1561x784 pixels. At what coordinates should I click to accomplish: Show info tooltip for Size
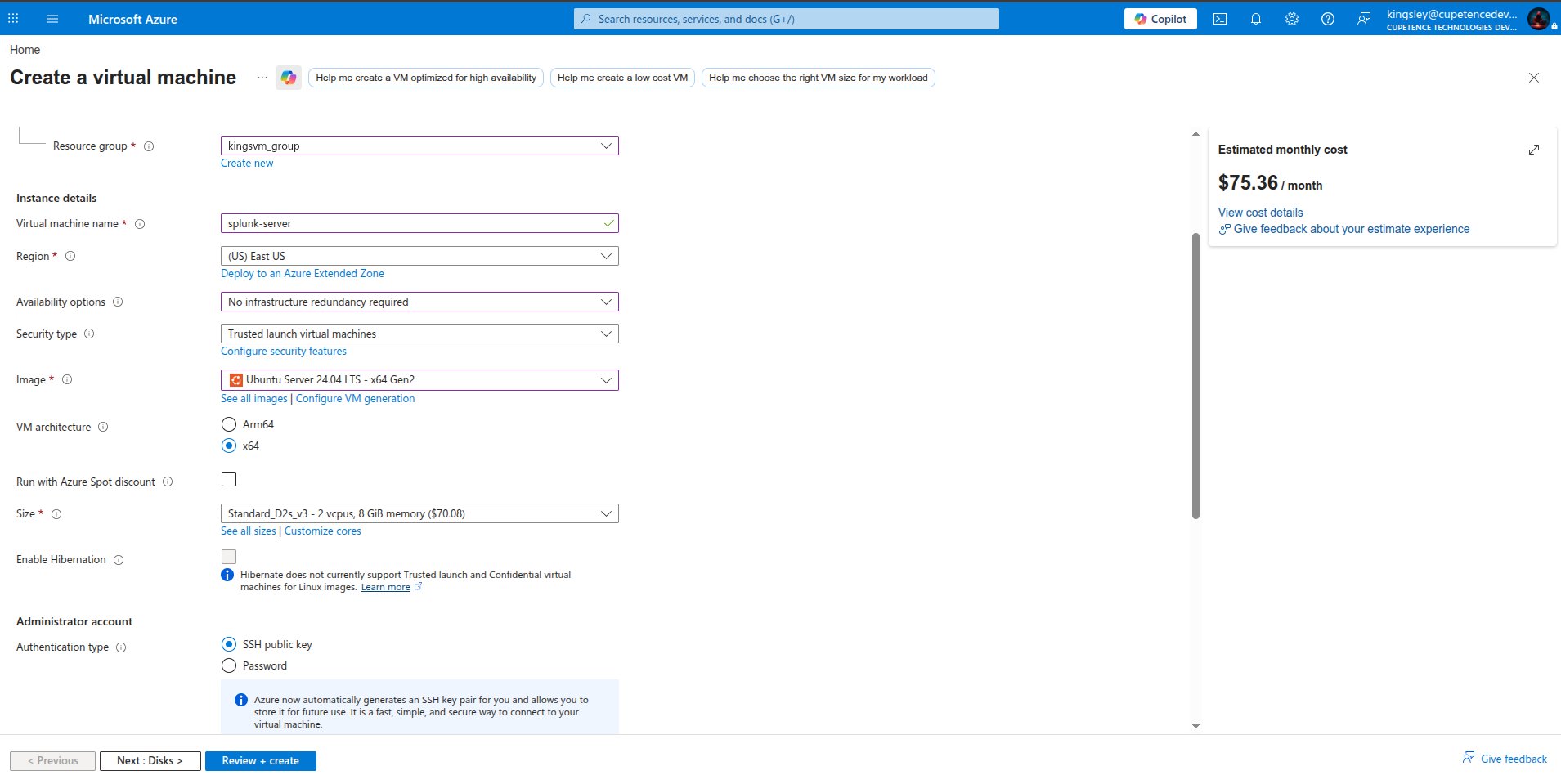click(56, 514)
